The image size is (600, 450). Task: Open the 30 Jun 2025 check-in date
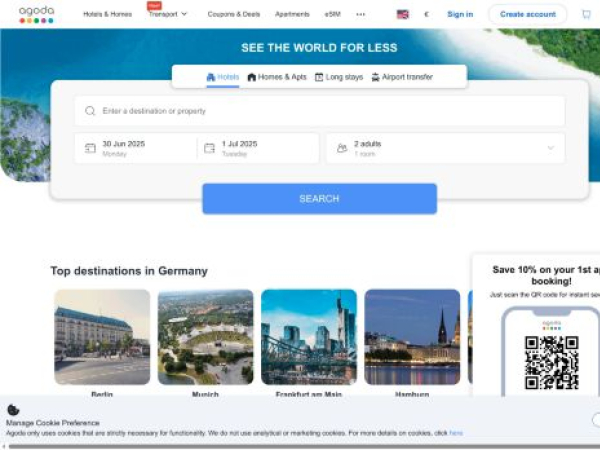click(x=136, y=148)
